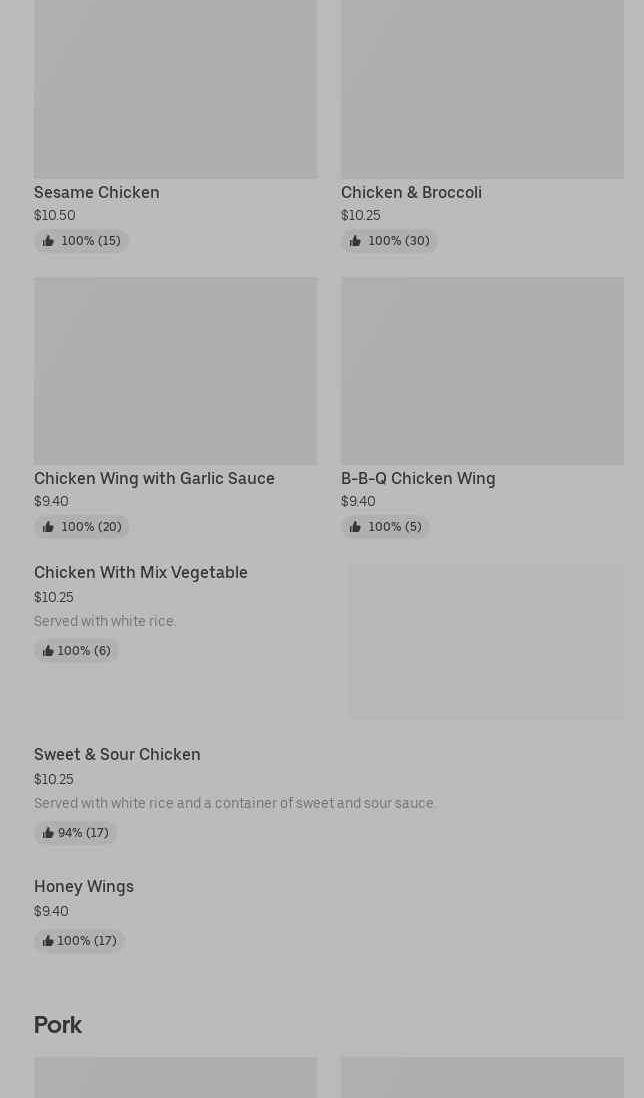Click the thumbs-up icon under B-B-Q Chicken Wing

(355, 527)
